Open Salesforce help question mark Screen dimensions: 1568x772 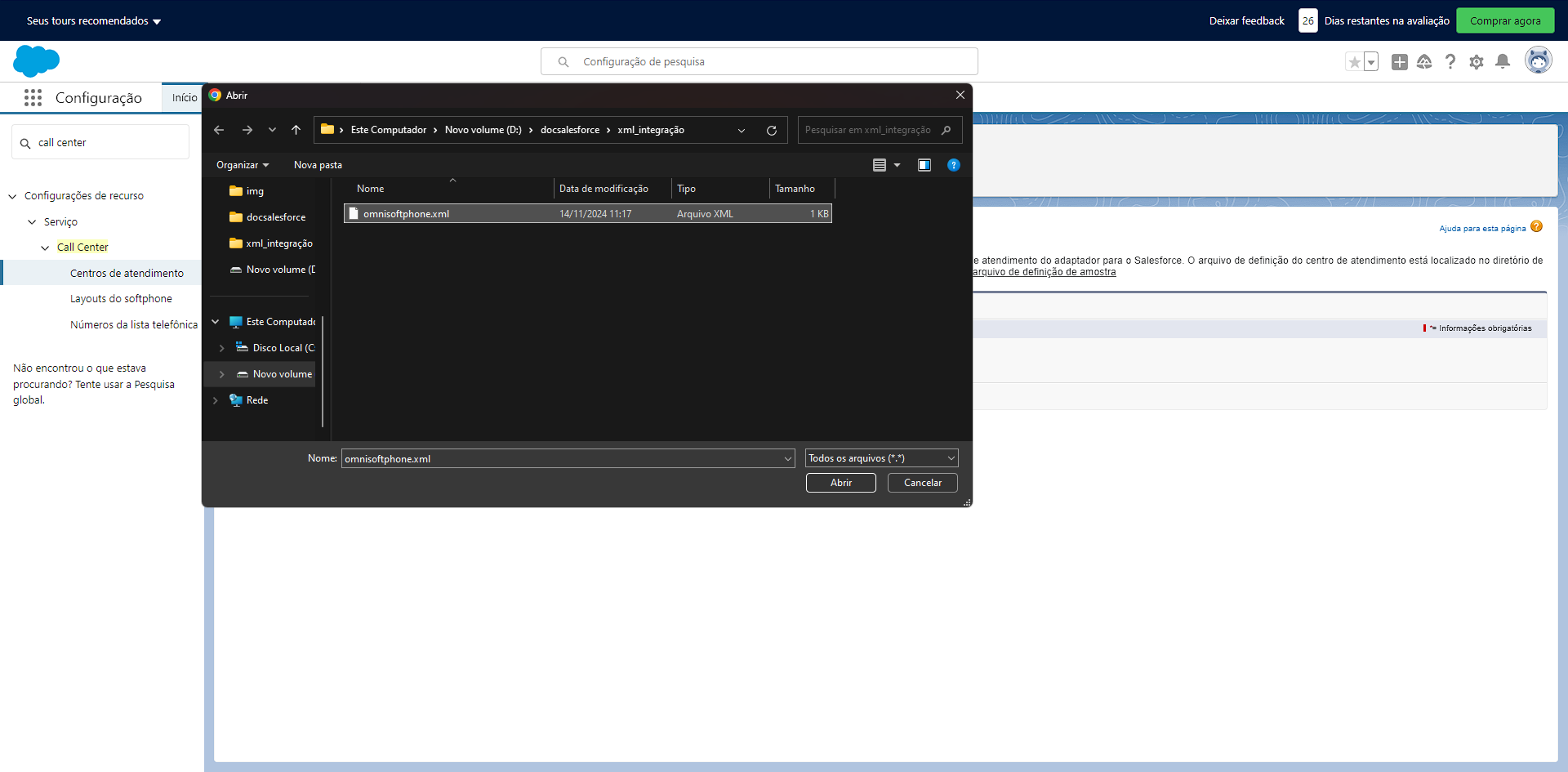tap(1450, 62)
